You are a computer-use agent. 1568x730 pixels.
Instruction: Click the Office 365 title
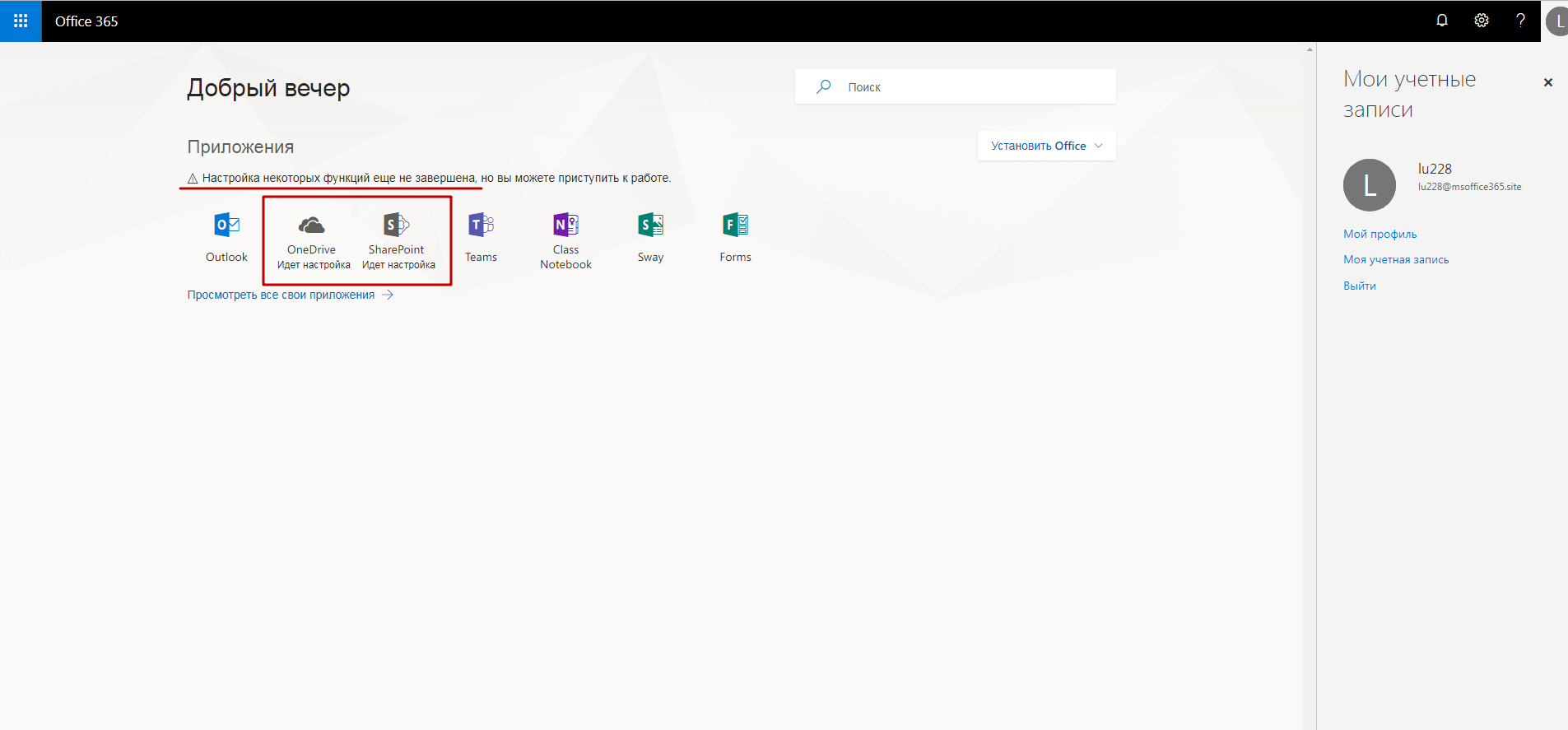tap(86, 21)
